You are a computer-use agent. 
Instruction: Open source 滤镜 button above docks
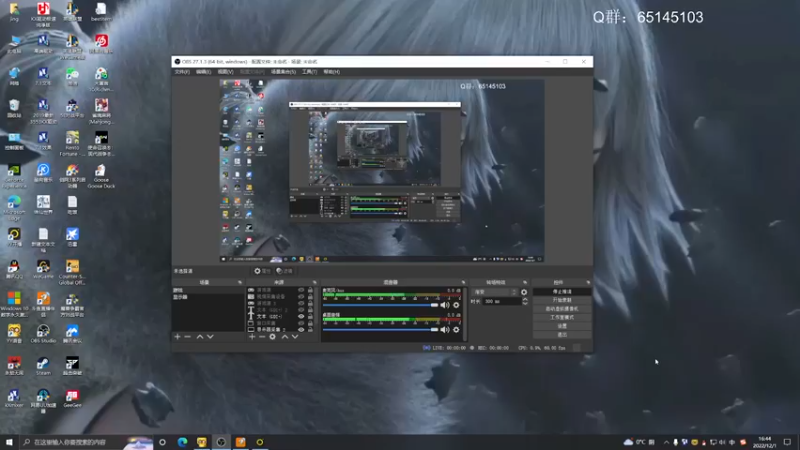coord(285,271)
